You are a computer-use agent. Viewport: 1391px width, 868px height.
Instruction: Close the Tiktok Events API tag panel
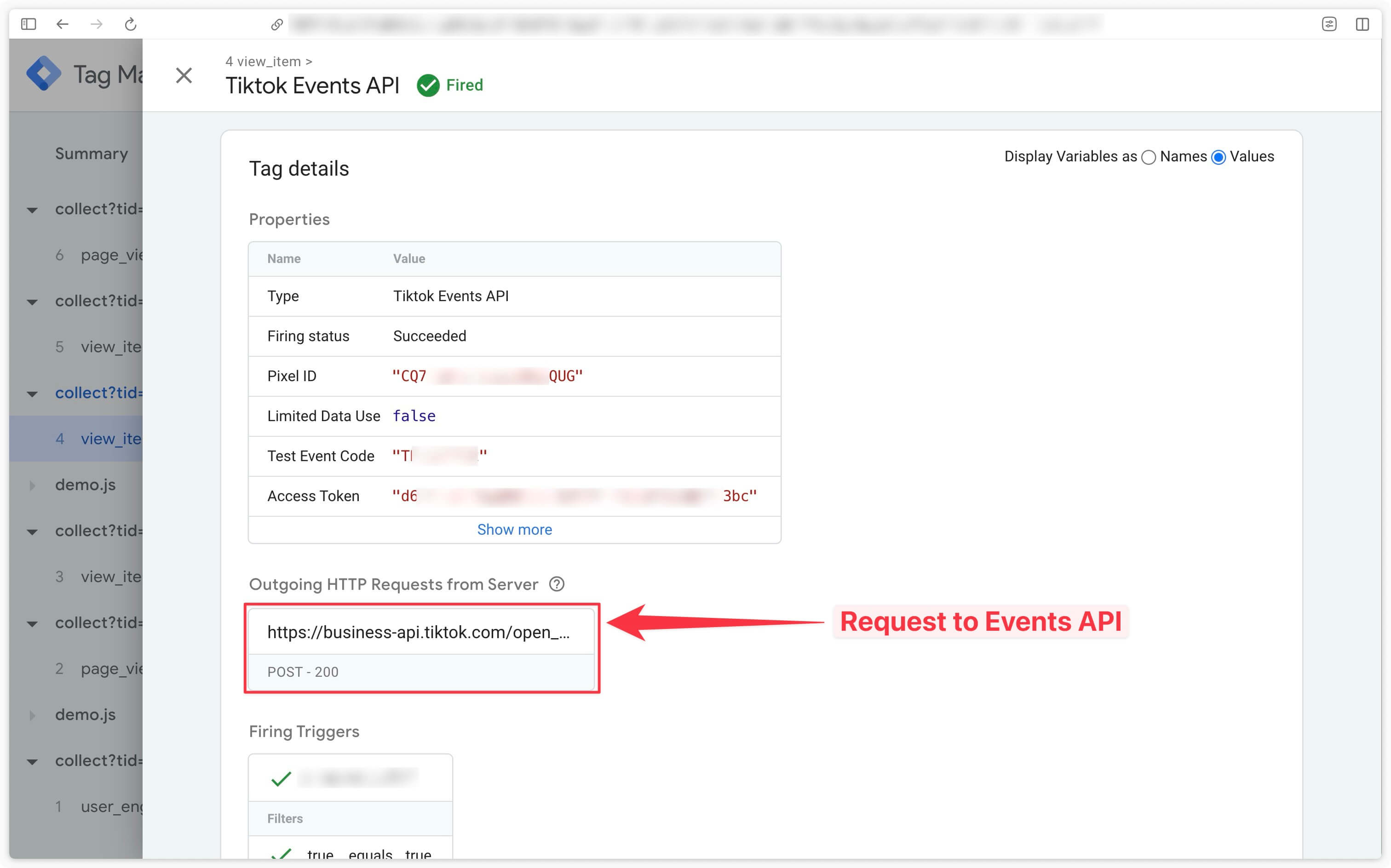tap(184, 75)
